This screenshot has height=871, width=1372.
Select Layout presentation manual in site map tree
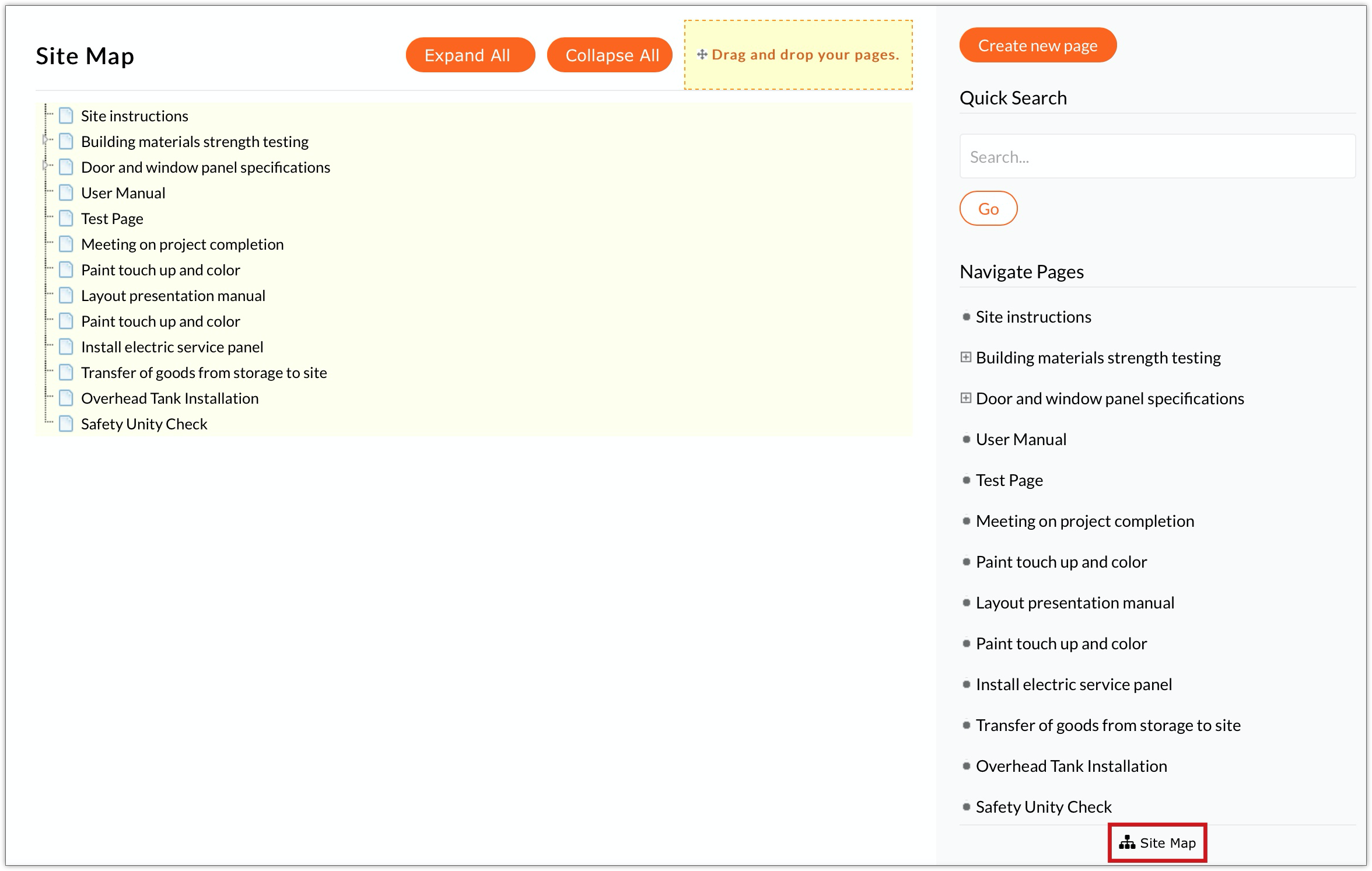173,296
